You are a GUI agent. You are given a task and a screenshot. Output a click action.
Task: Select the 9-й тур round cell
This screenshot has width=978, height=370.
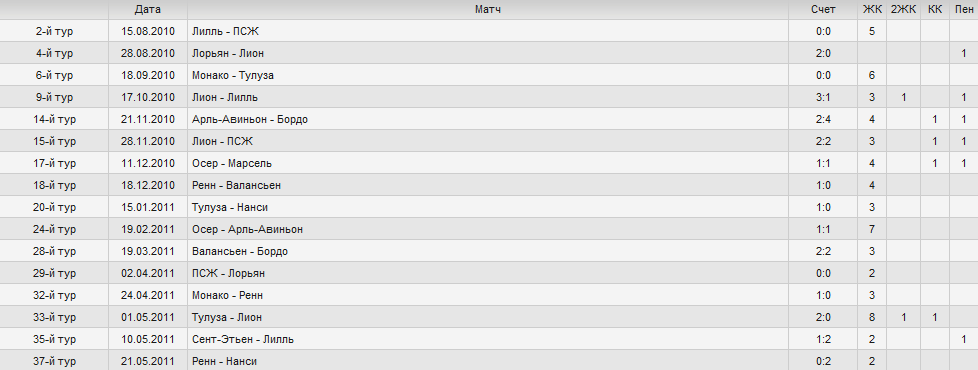(54, 97)
